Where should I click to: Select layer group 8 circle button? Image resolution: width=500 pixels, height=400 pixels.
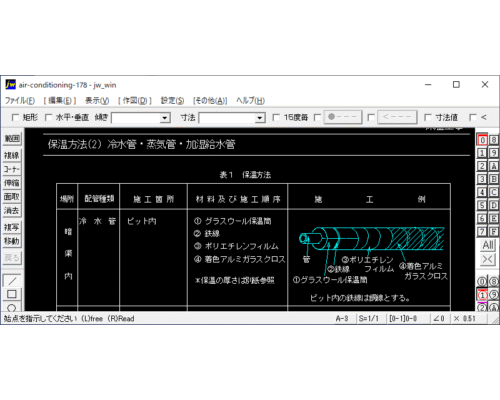coord(494,282)
